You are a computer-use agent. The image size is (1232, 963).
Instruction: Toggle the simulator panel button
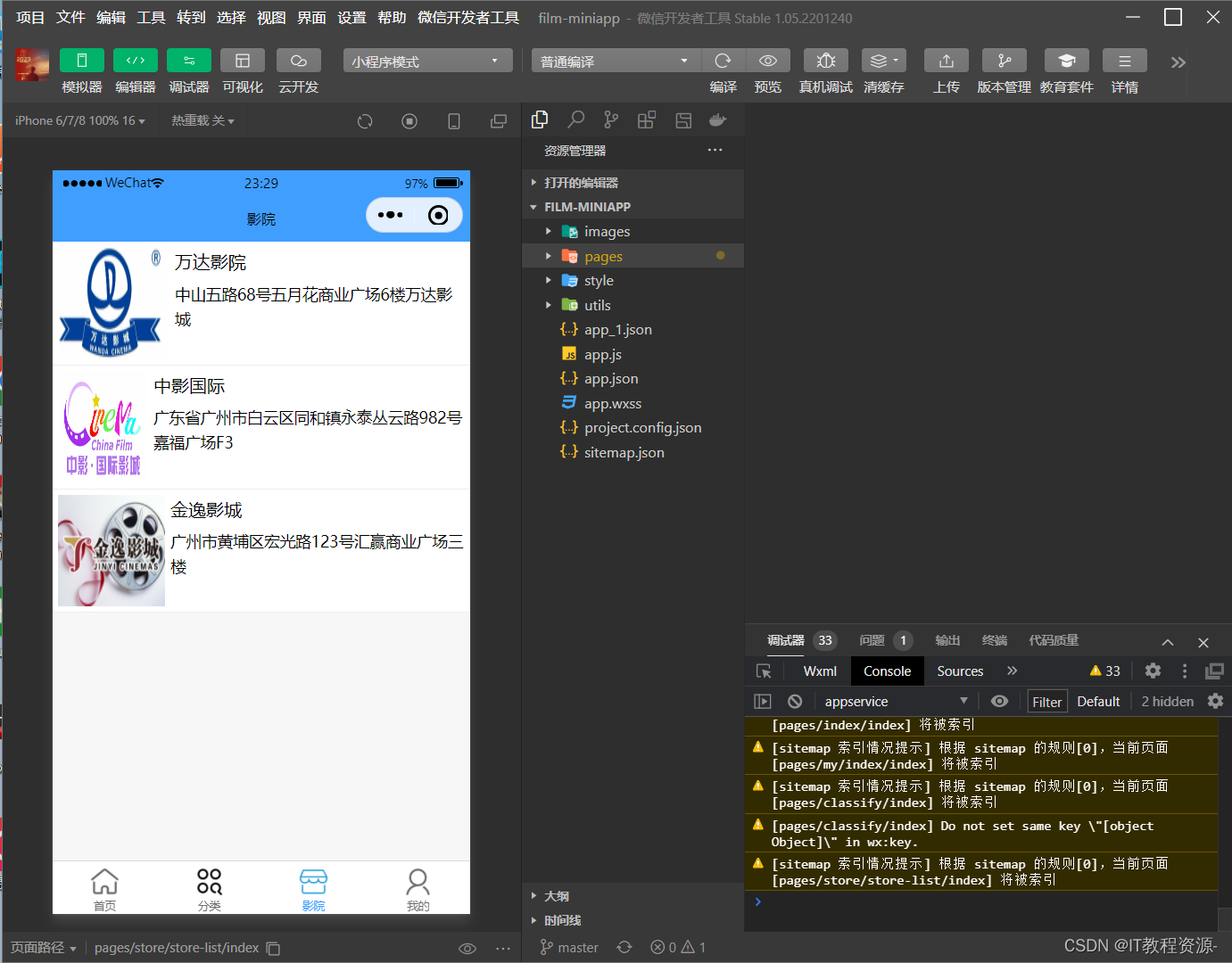82,61
